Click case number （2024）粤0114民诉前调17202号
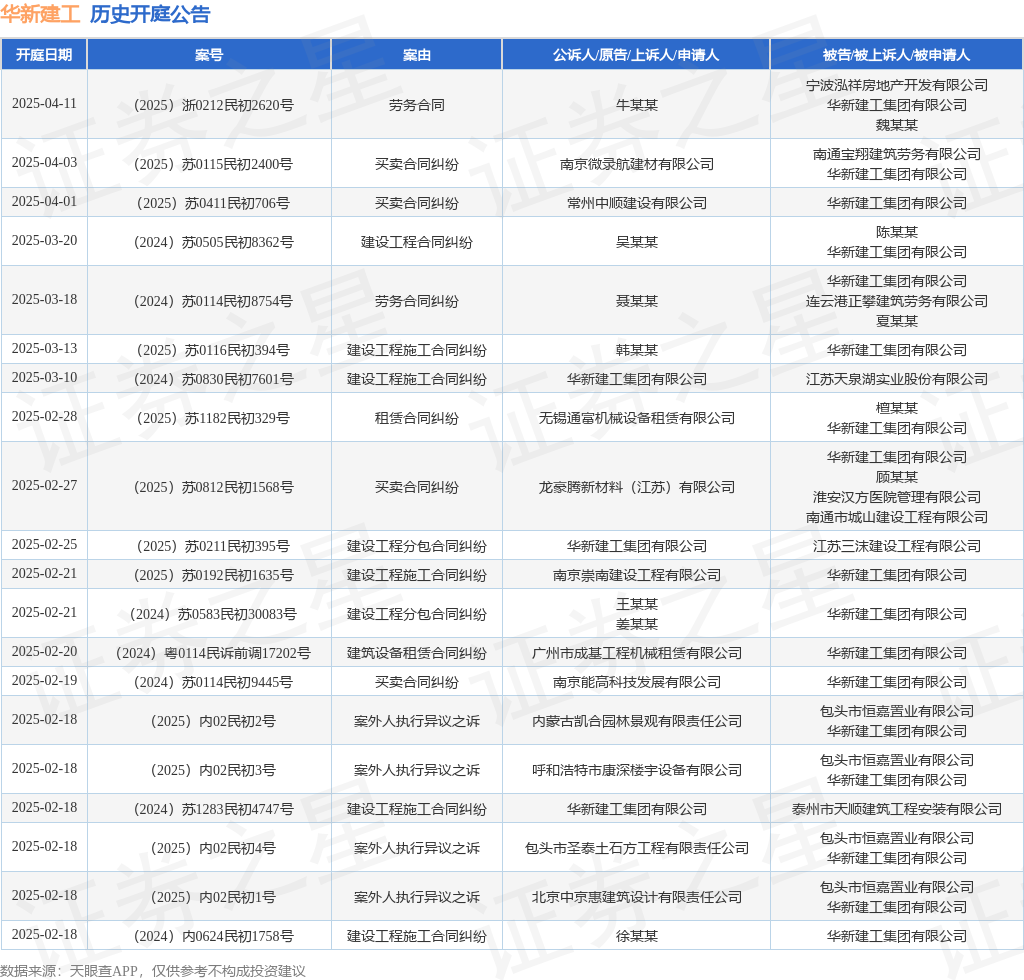Image resolution: width=1024 pixels, height=980 pixels. click(x=210, y=653)
